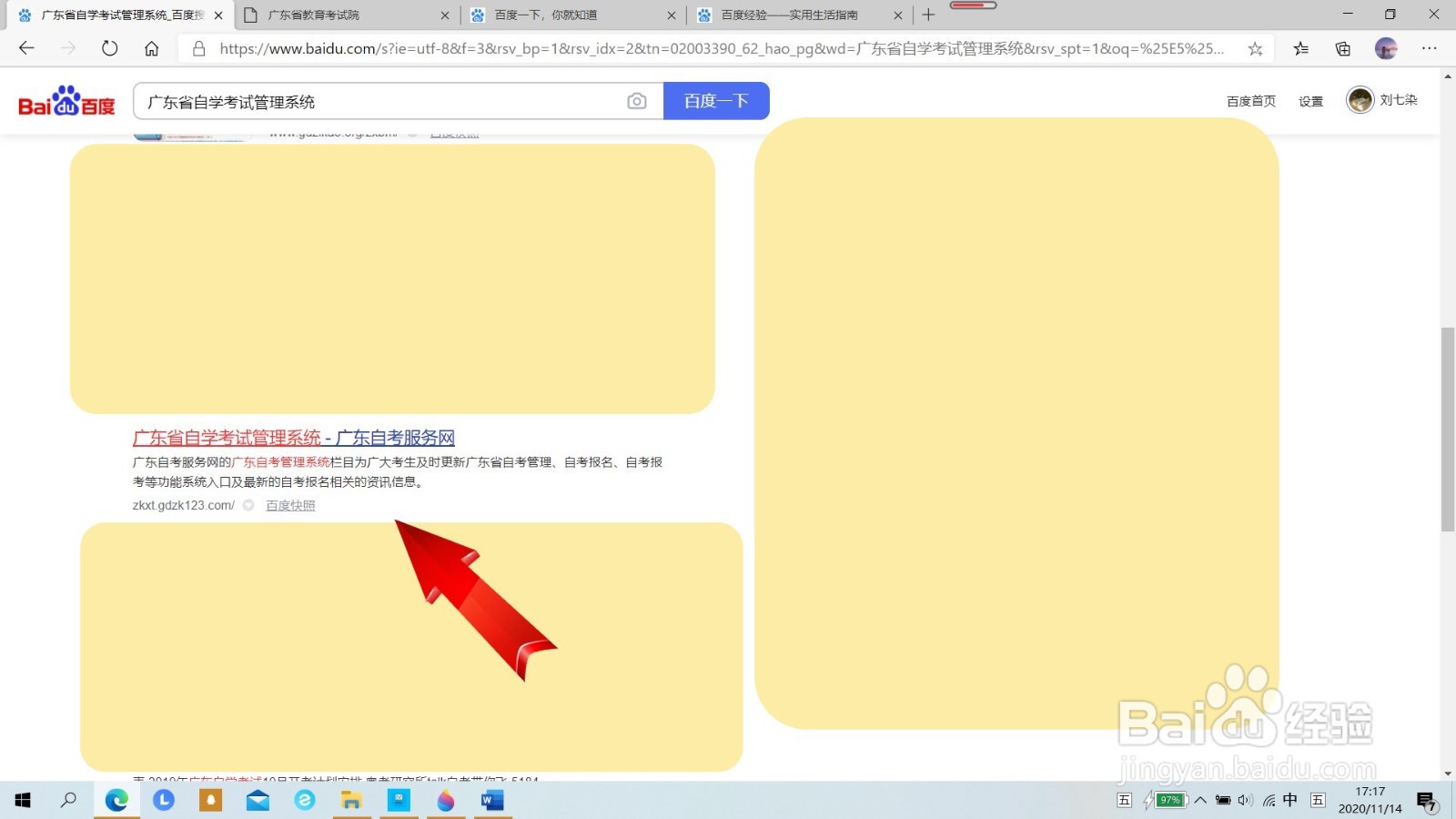Viewport: 1456px width, 819px height.
Task: Open the light blue e browser in taskbar
Action: 305,800
